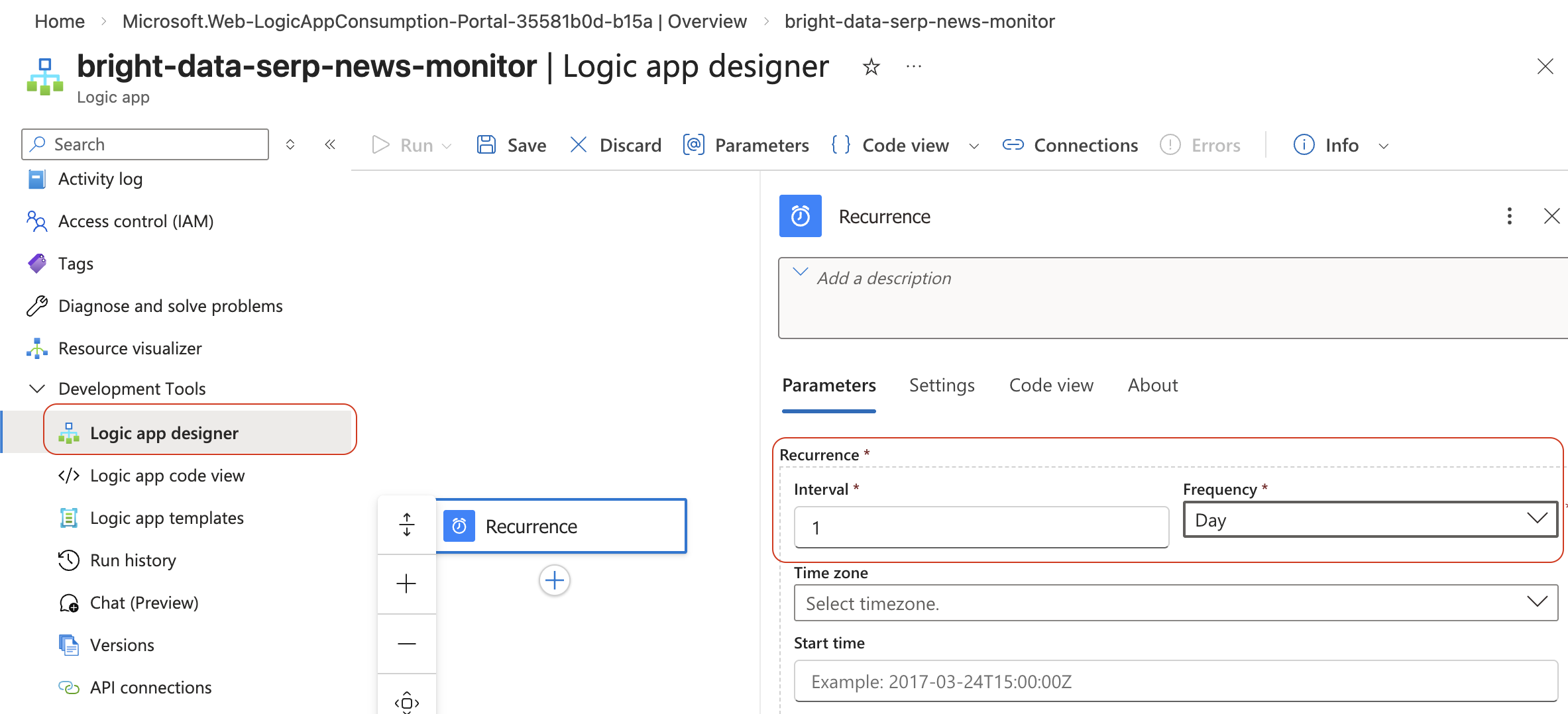This screenshot has height=714, width=1568.
Task: Expand the Code view toolbar dropdown arrow
Action: coord(974,146)
